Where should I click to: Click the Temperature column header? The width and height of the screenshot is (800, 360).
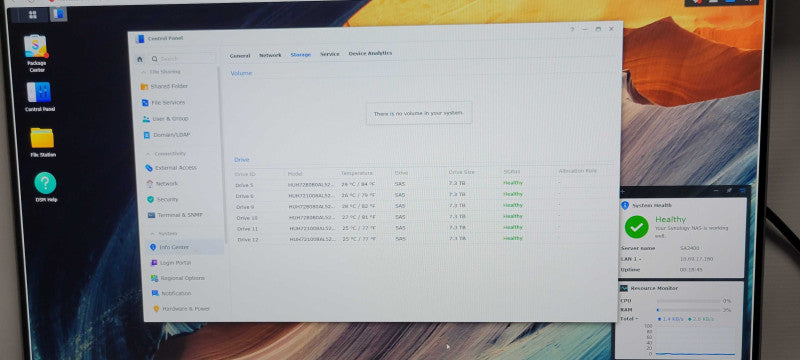357,173
